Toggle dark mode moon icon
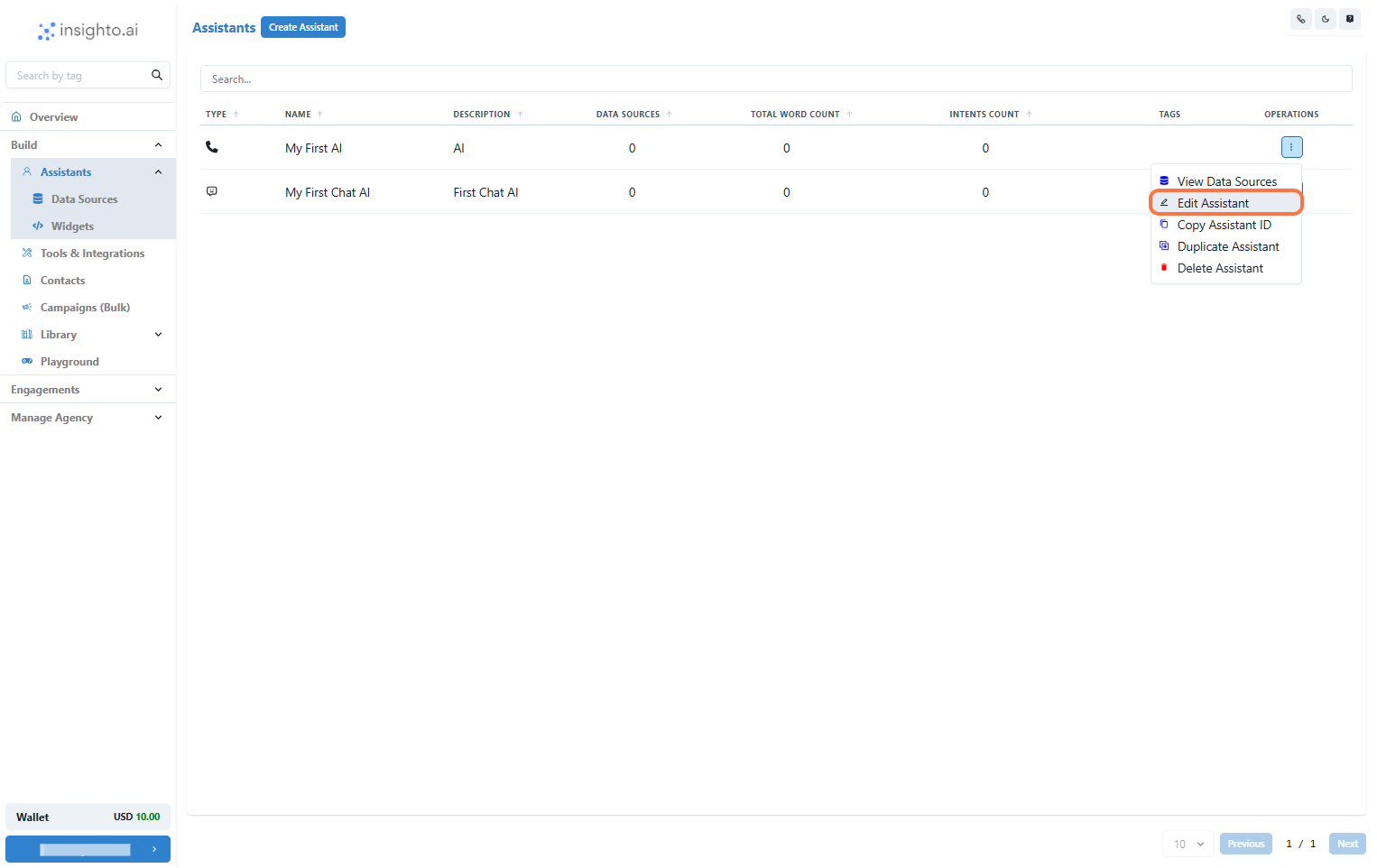 (x=1326, y=19)
